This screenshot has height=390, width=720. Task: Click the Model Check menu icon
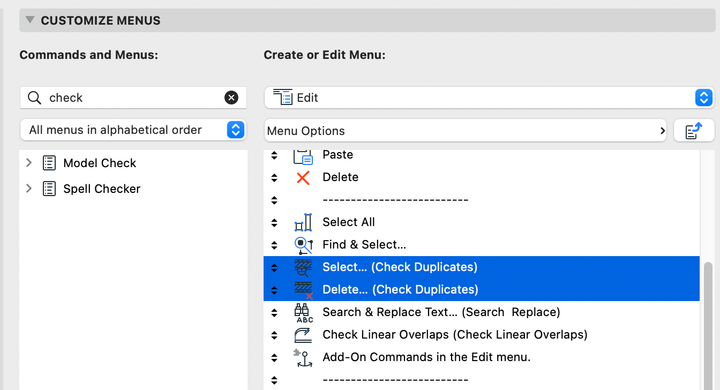49,163
